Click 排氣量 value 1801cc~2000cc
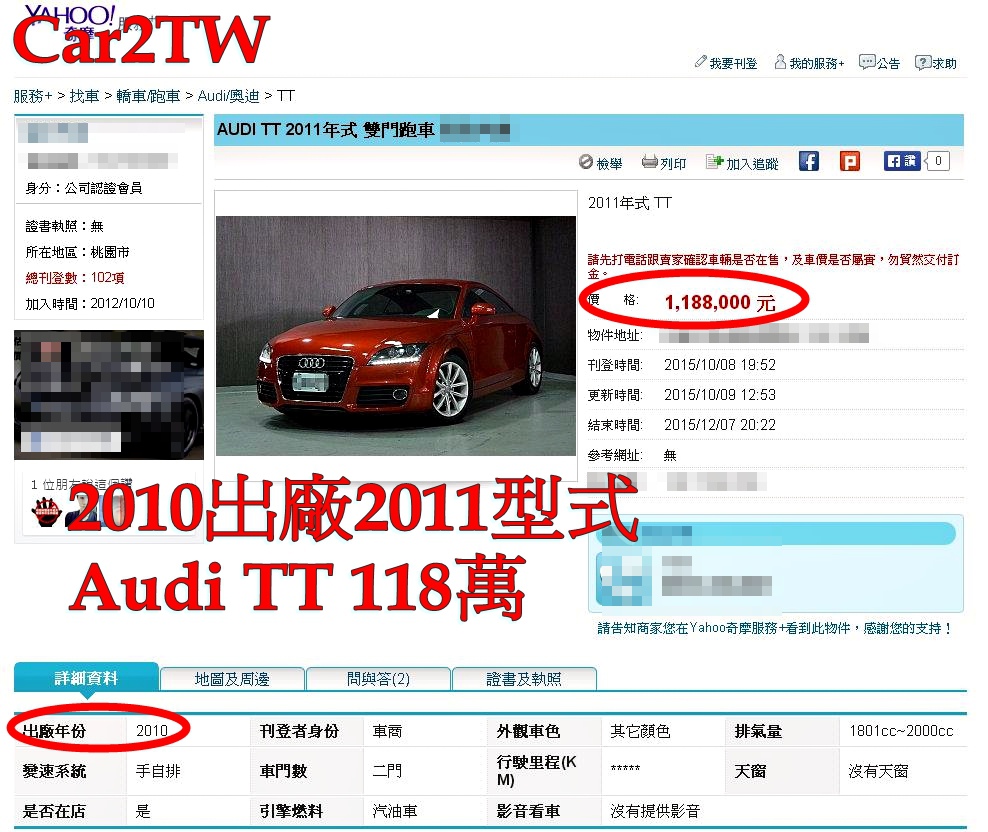This screenshot has height=832, width=988. (901, 731)
